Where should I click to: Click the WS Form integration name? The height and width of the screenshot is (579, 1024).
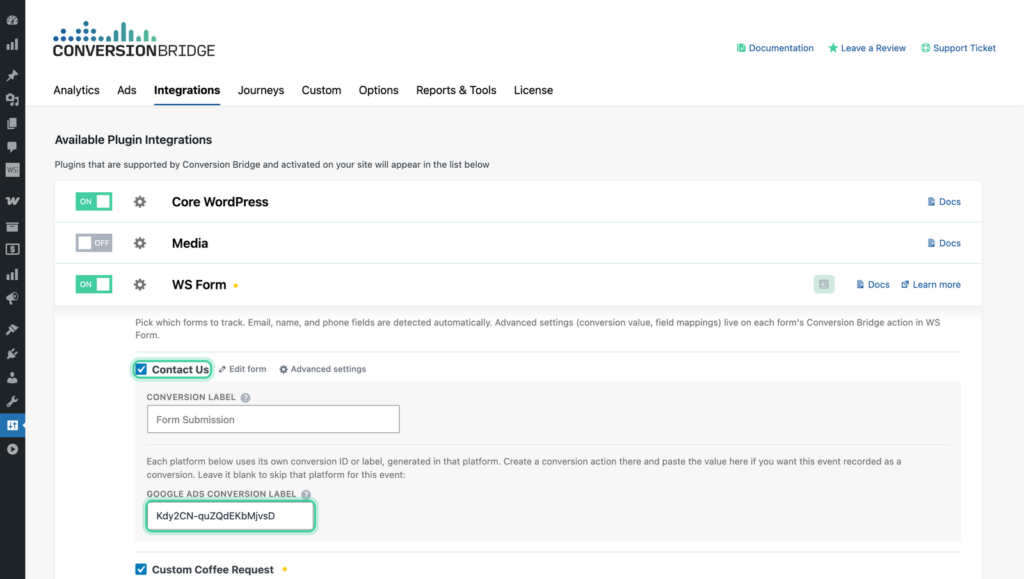point(199,285)
